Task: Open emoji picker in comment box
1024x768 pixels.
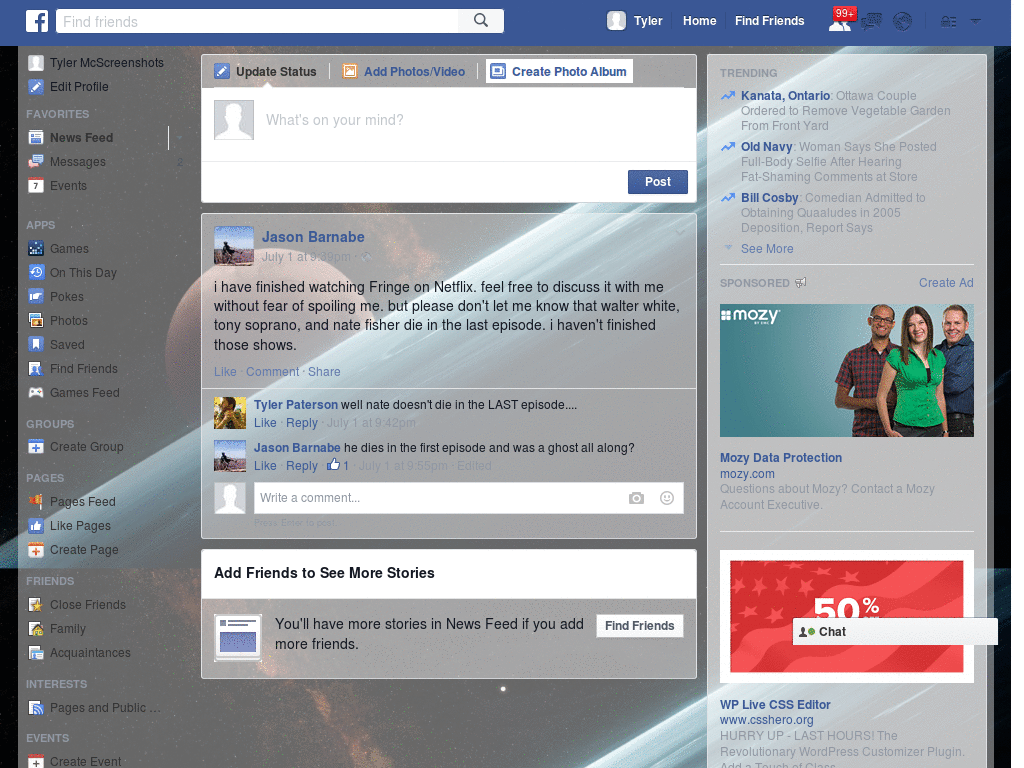Action: click(667, 498)
